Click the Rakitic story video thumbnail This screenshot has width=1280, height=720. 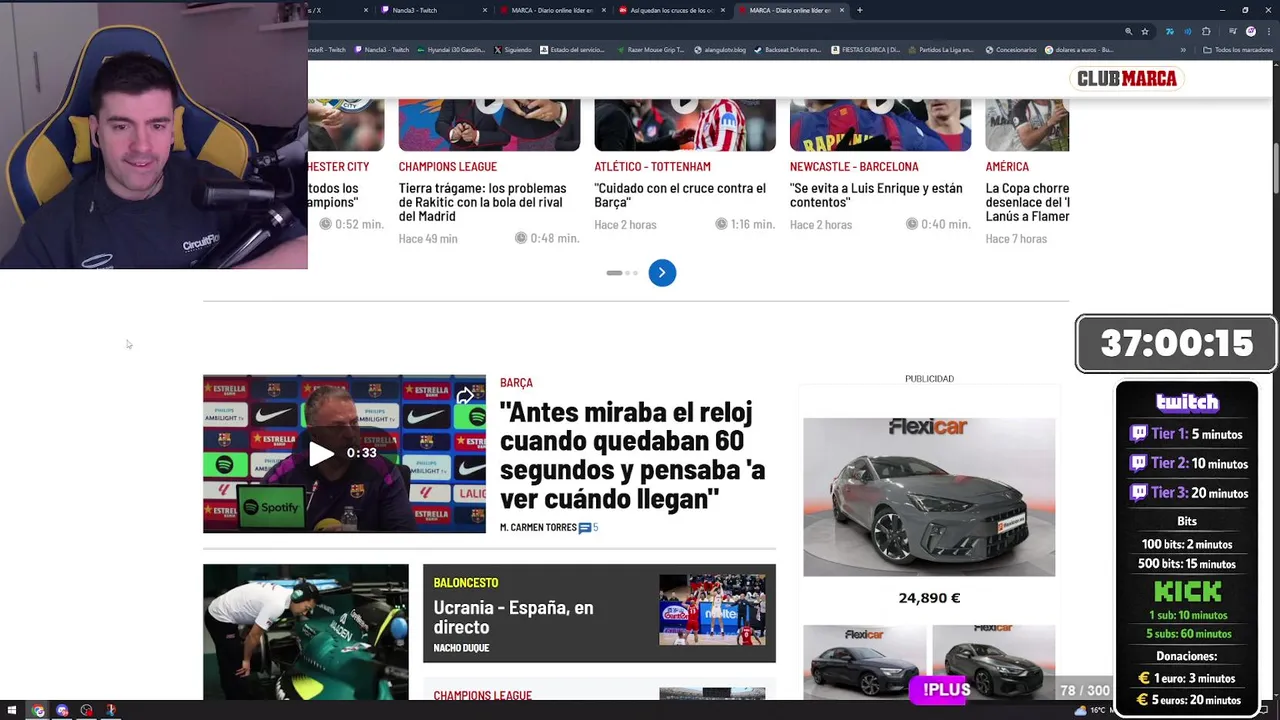pyautogui.click(x=489, y=125)
